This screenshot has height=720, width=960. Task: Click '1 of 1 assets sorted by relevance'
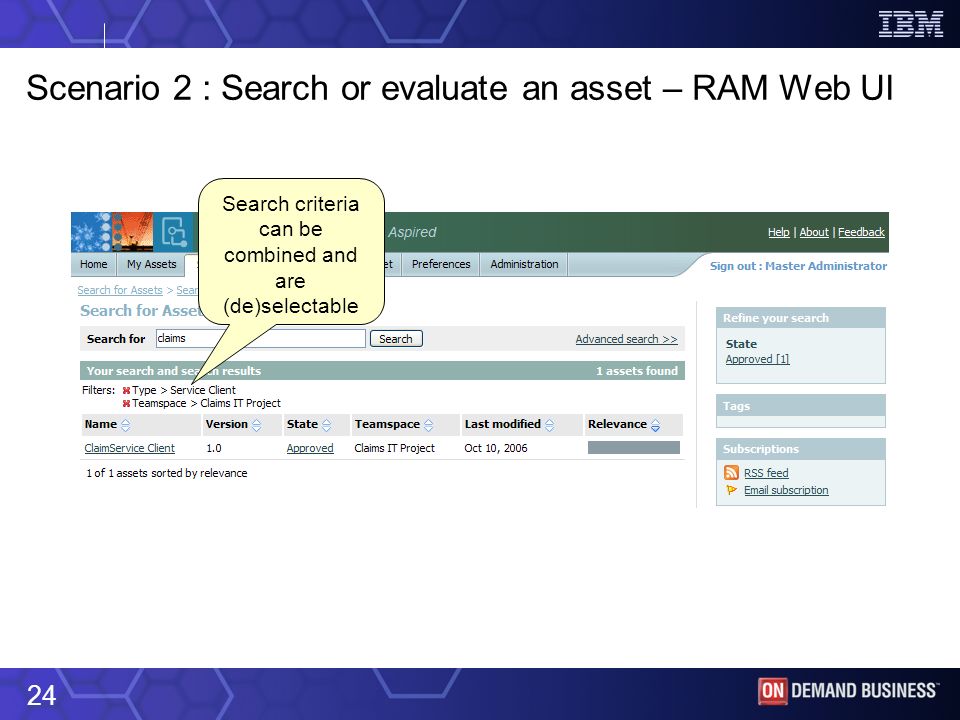tap(167, 473)
